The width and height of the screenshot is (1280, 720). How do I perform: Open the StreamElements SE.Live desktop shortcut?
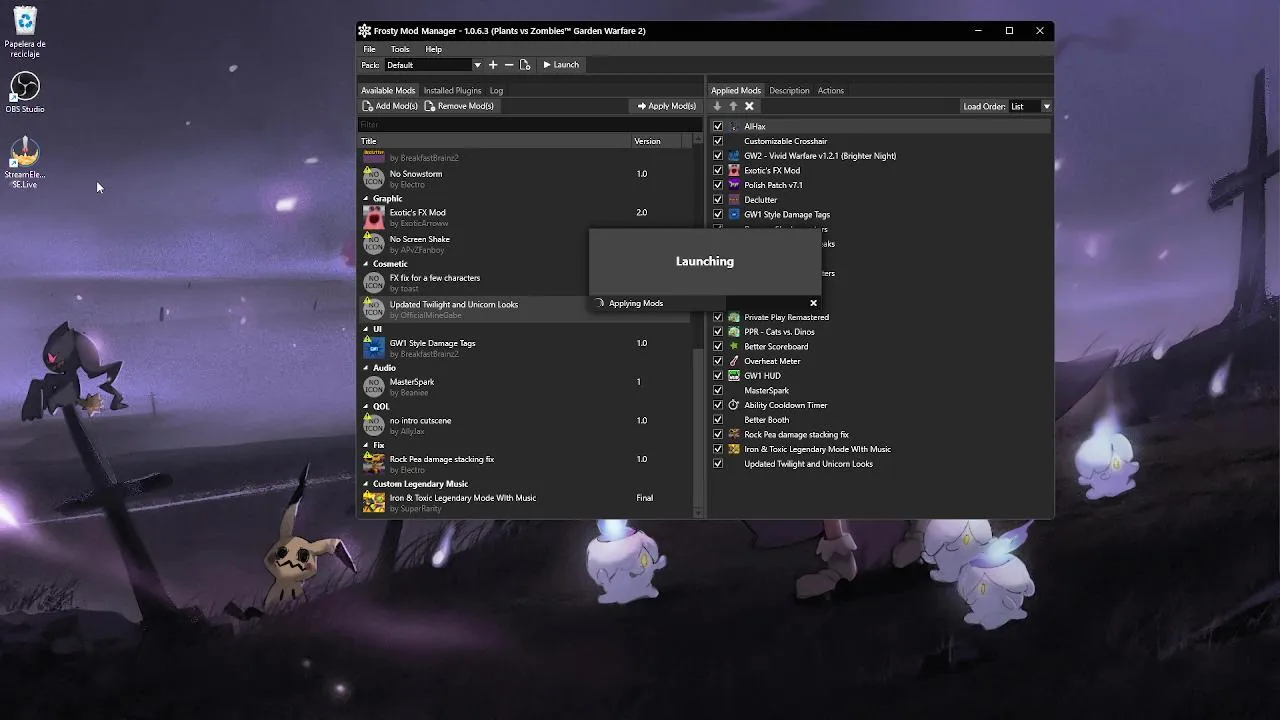pyautogui.click(x=25, y=163)
